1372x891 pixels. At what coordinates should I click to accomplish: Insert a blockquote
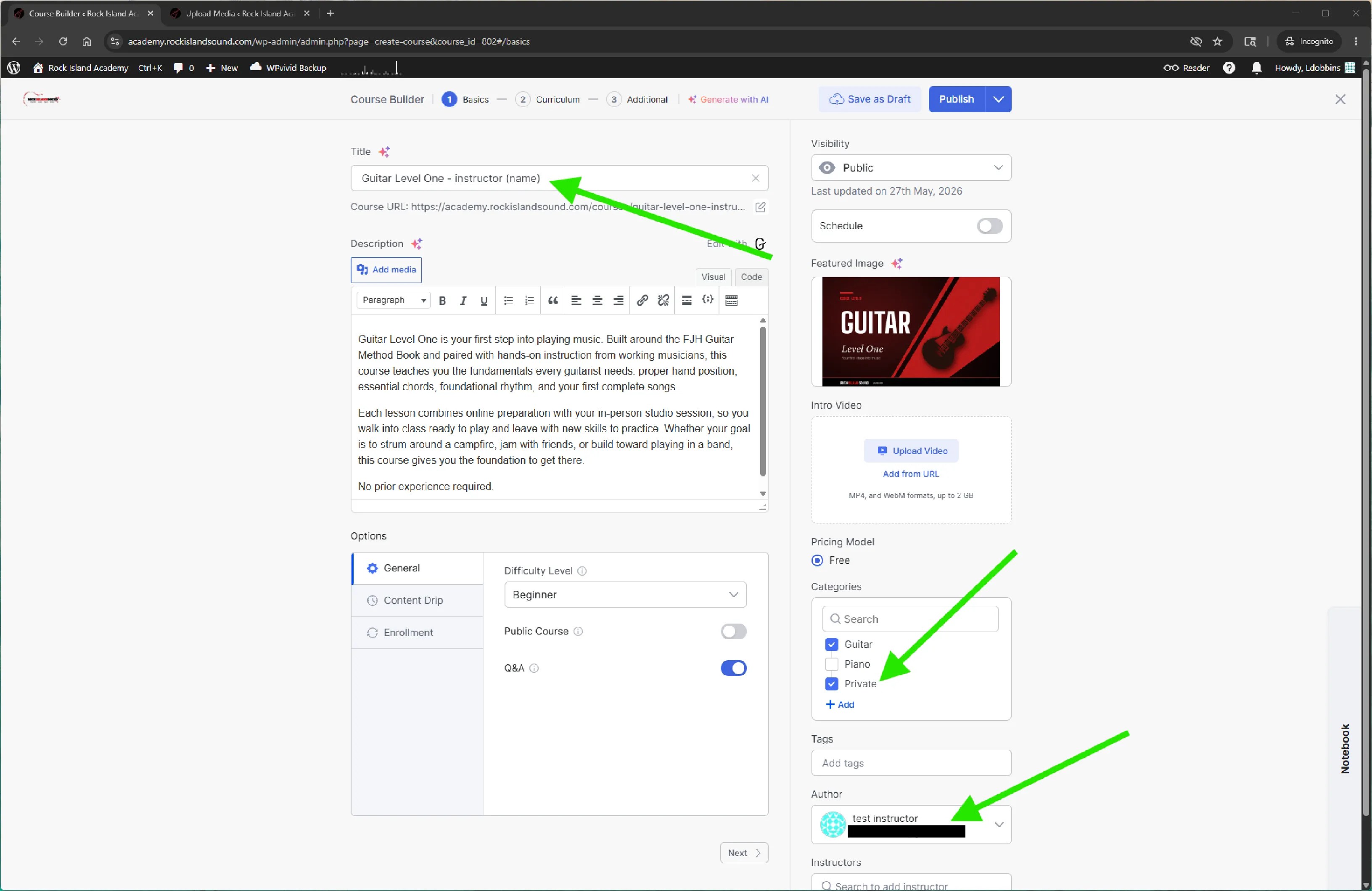point(553,300)
